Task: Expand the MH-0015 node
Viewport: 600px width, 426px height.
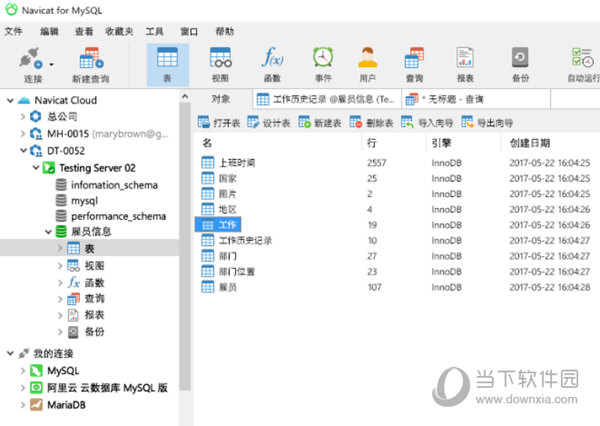Action: (x=23, y=133)
